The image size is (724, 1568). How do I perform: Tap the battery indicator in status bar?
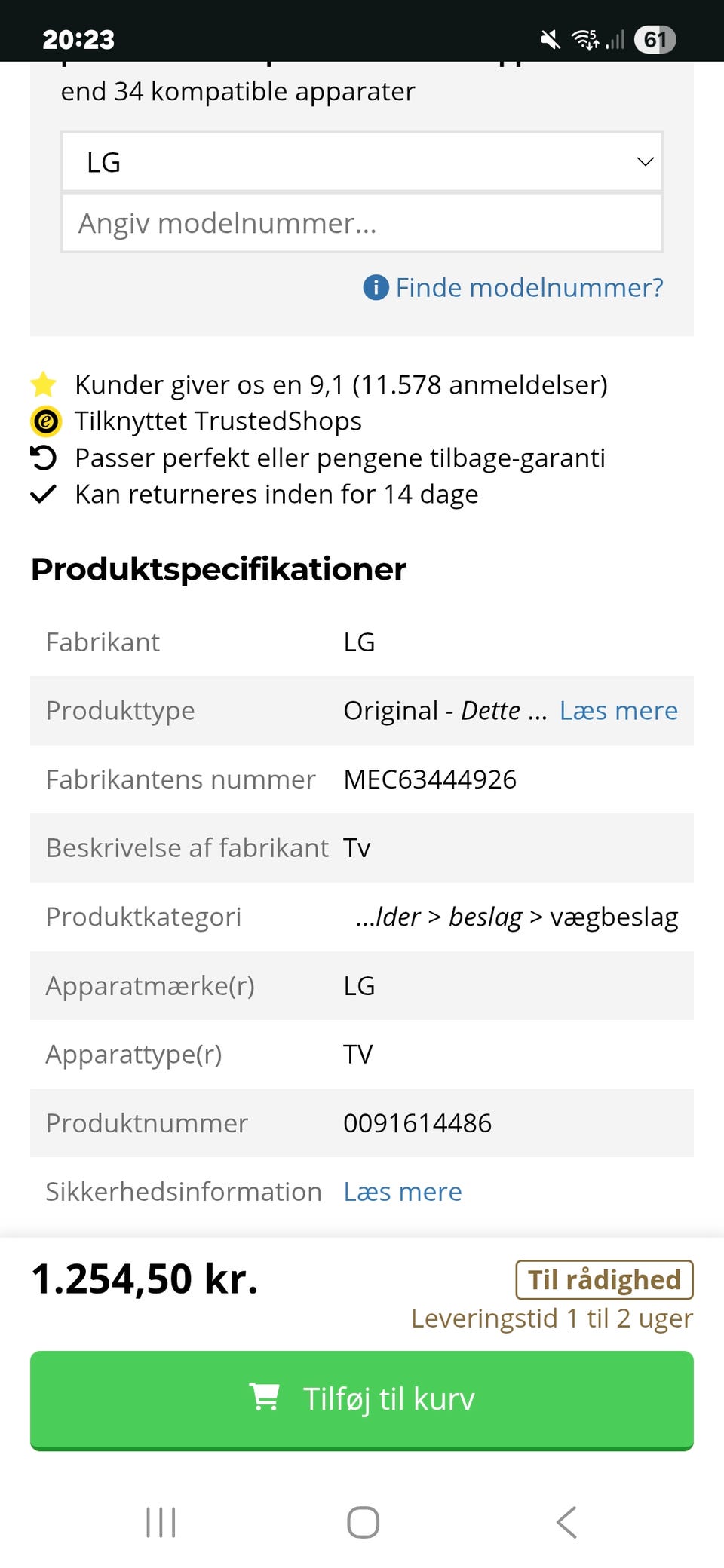pos(655,39)
